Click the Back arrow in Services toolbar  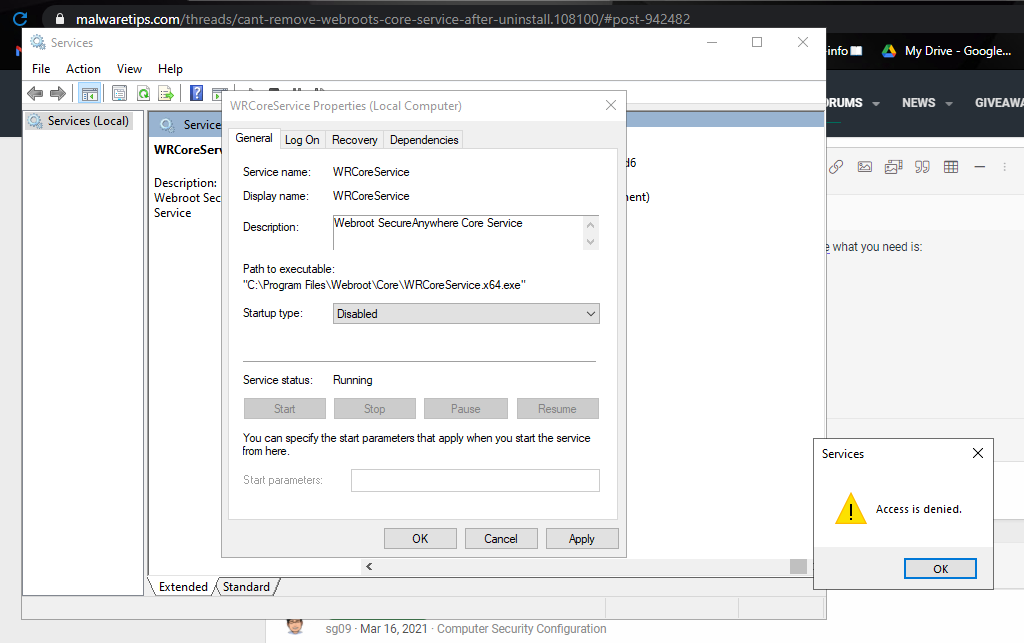(x=35, y=93)
